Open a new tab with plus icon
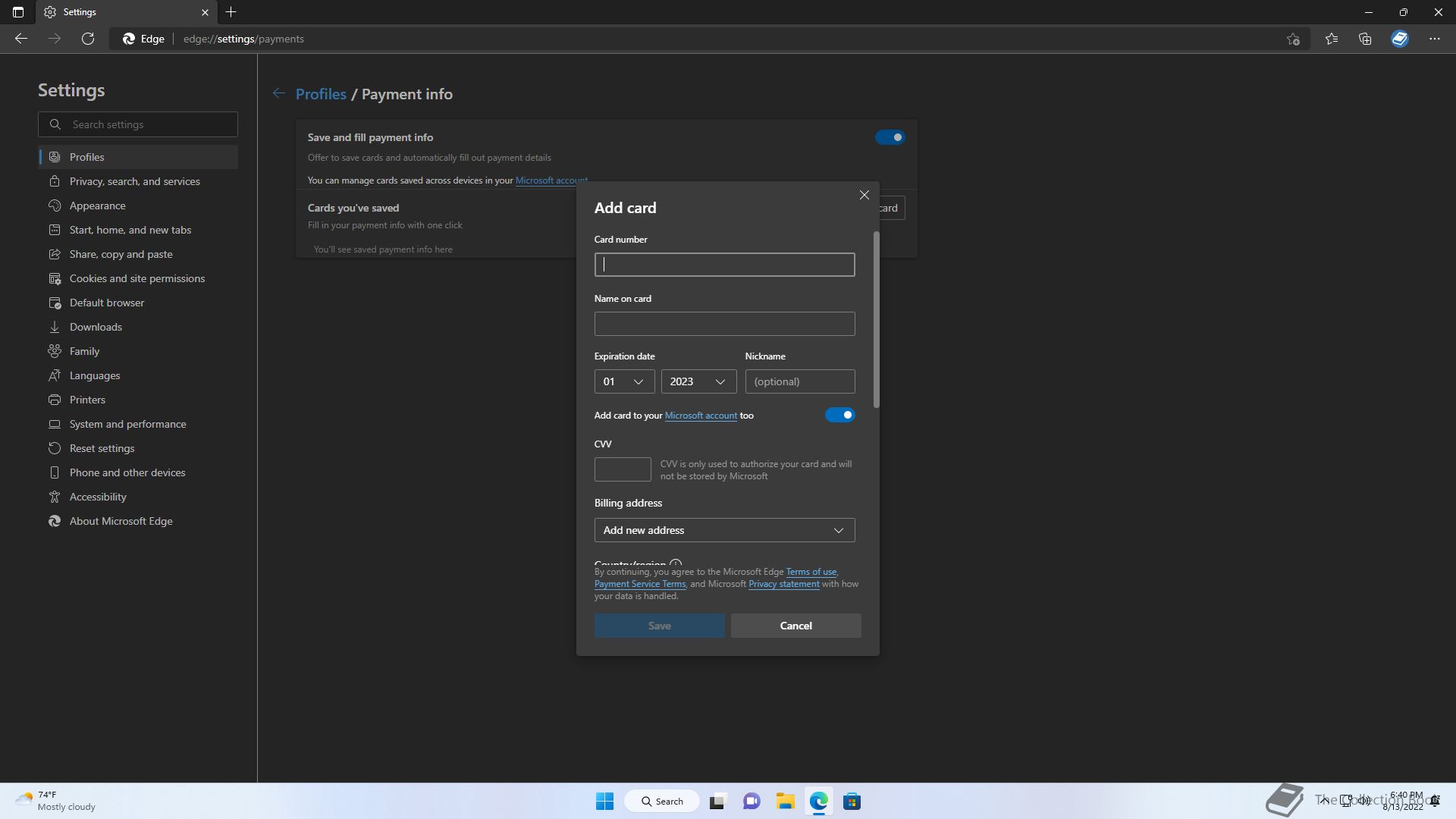This screenshot has width=1456, height=819. [231, 12]
